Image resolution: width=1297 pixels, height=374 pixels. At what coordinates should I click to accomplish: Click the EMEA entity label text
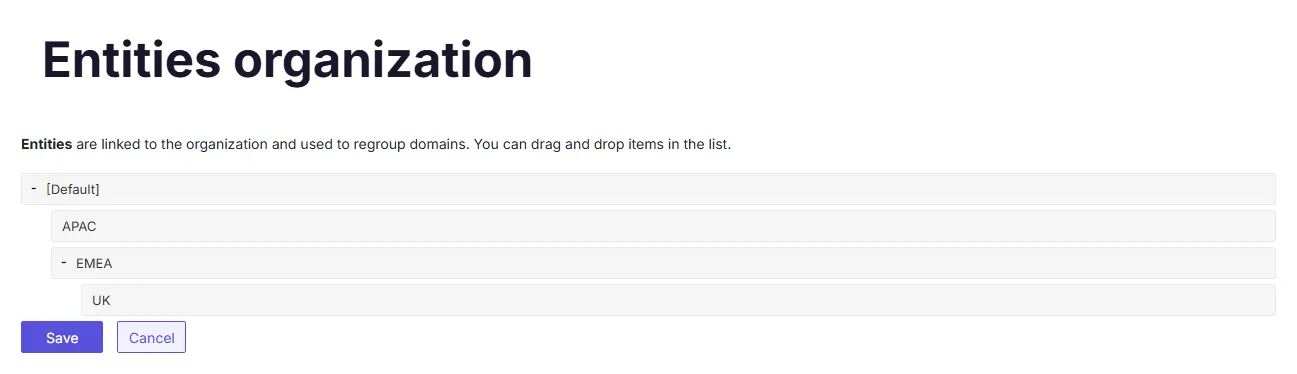95,263
